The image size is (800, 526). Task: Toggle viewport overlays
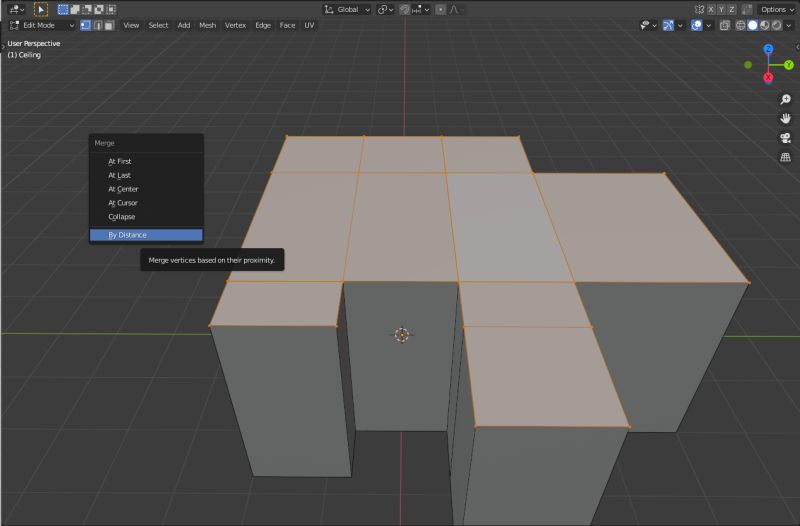[x=696, y=25]
